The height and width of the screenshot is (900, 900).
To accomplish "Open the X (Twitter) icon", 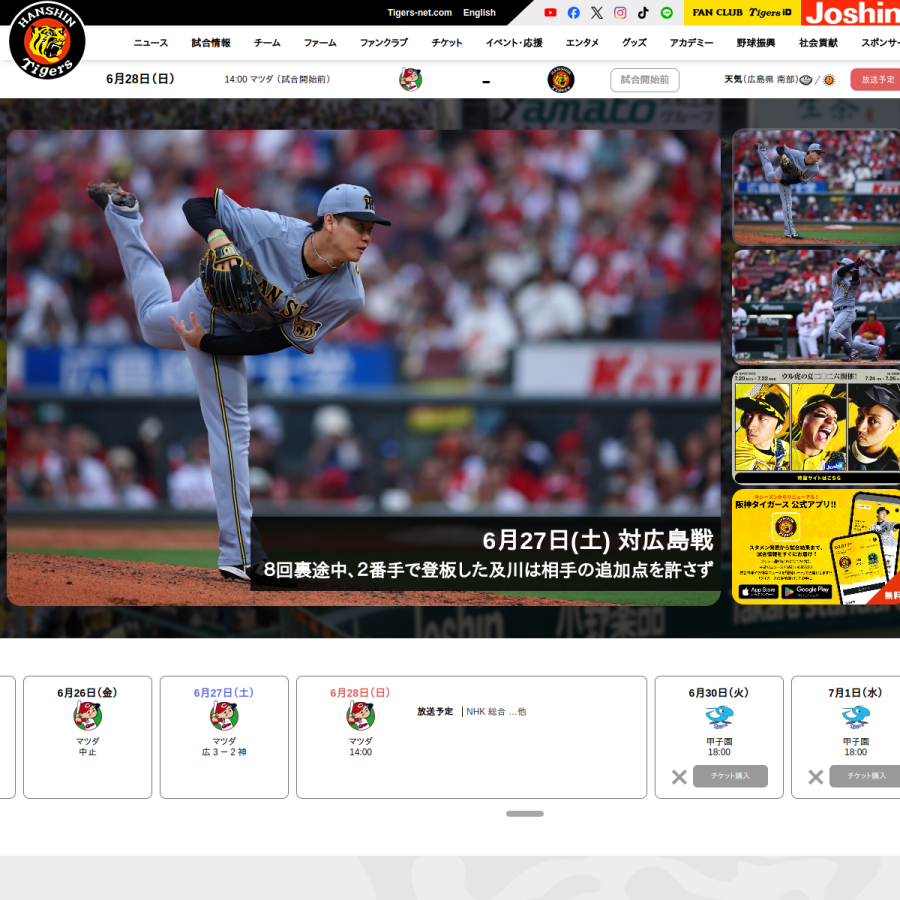I will coord(597,13).
